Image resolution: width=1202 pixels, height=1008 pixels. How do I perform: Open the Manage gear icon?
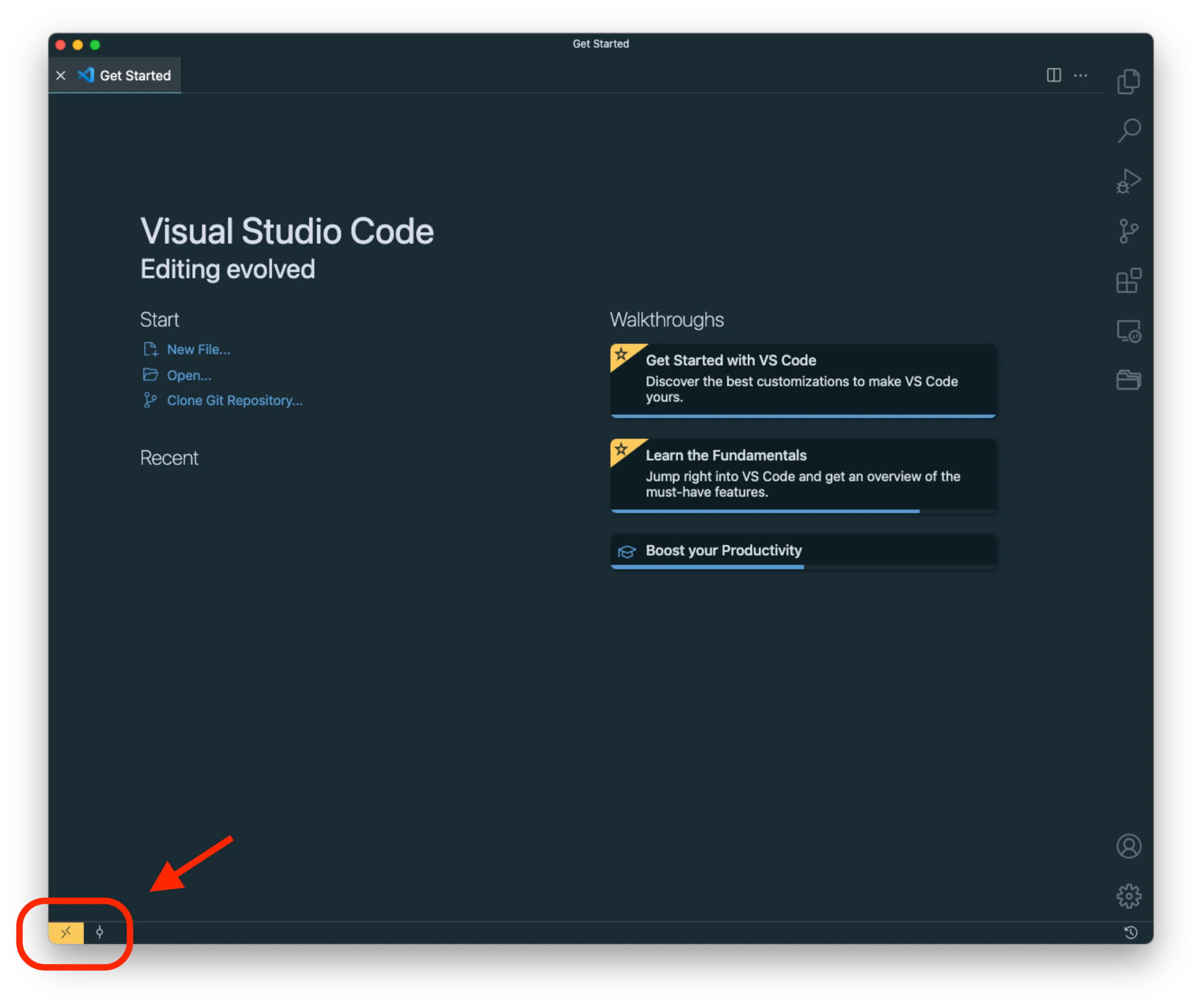point(1129,896)
